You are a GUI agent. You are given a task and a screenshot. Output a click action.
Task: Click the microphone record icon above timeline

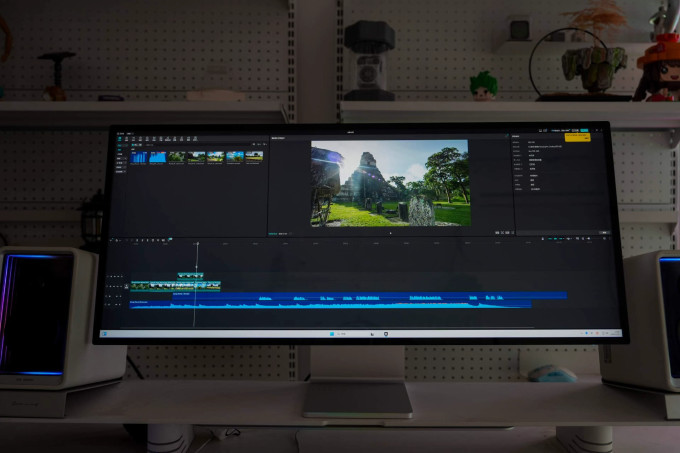tap(543, 239)
